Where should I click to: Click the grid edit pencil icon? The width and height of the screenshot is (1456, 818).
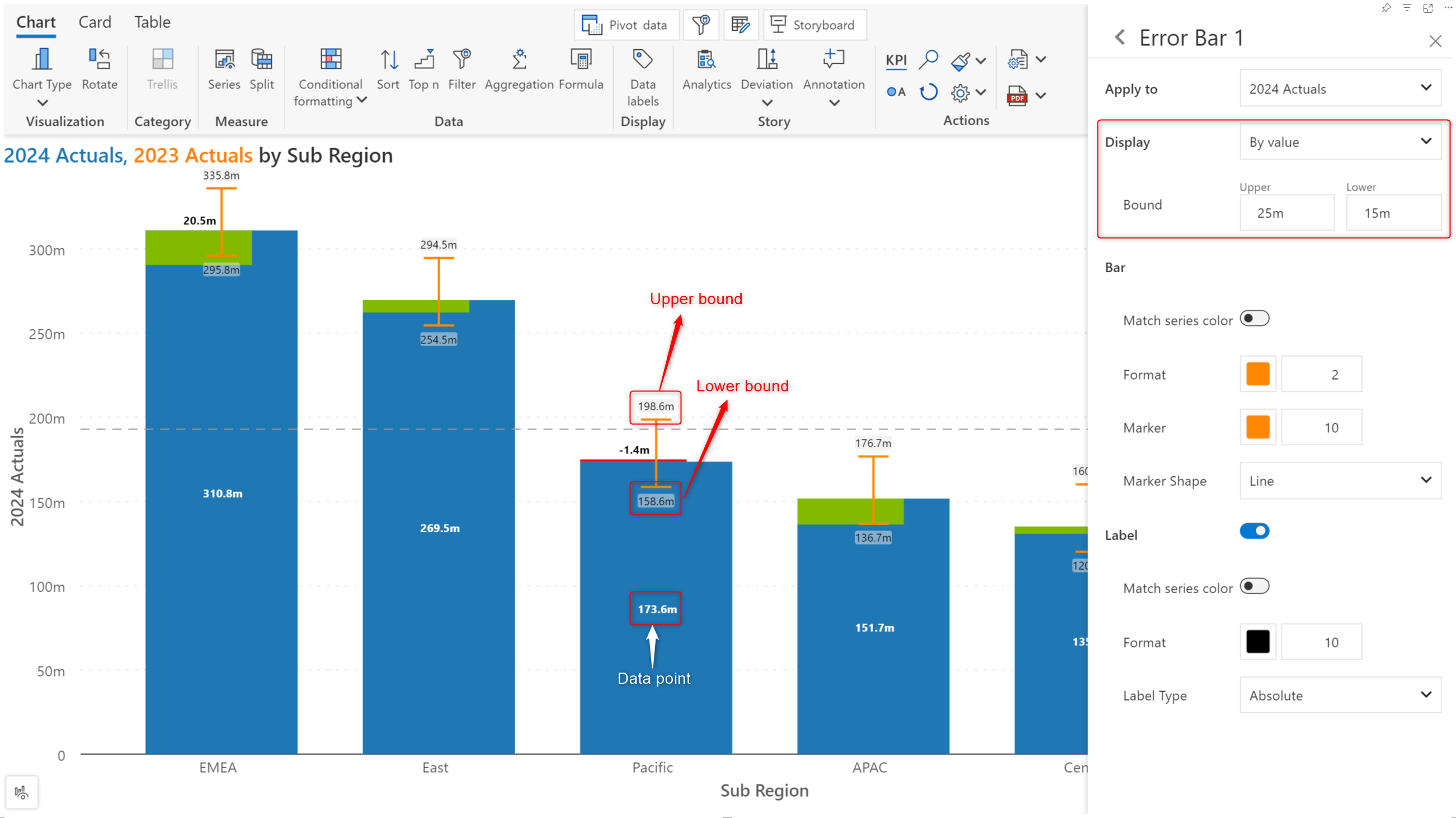click(x=741, y=25)
